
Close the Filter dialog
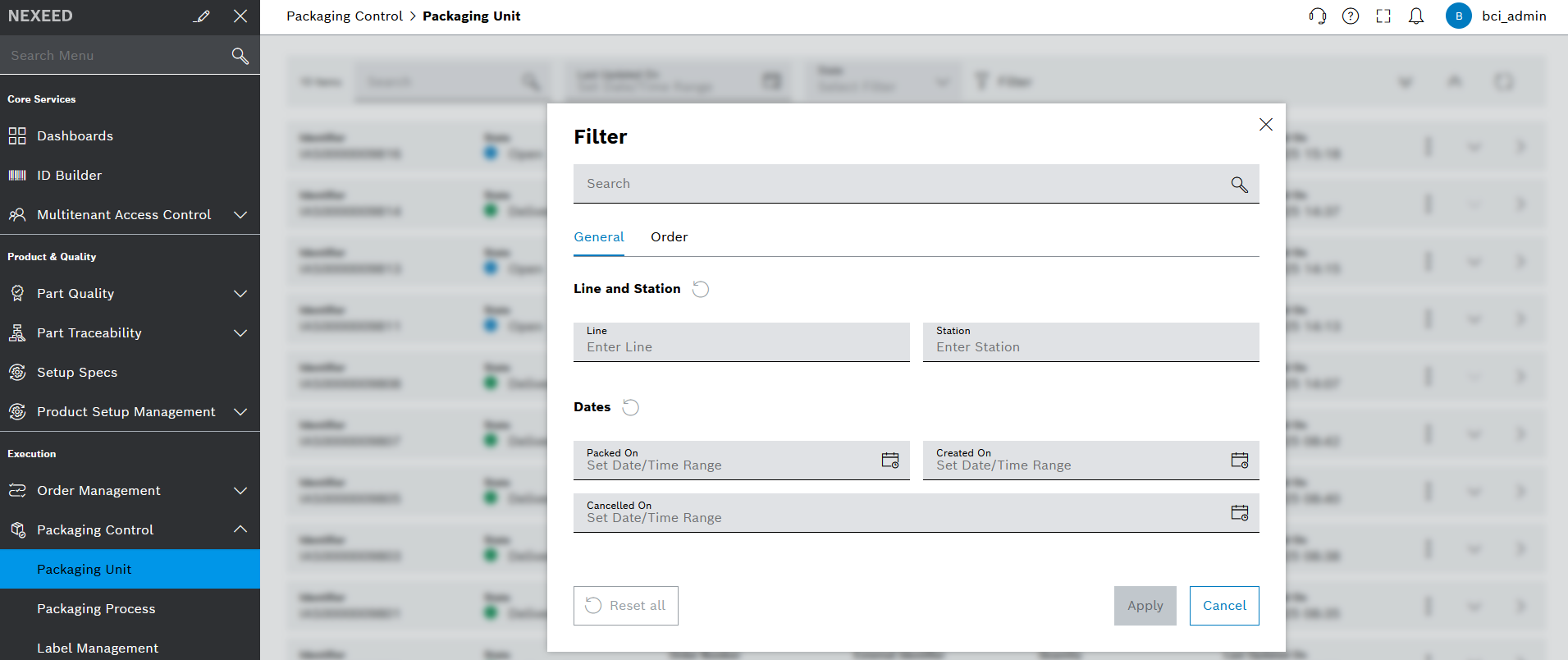[1265, 124]
